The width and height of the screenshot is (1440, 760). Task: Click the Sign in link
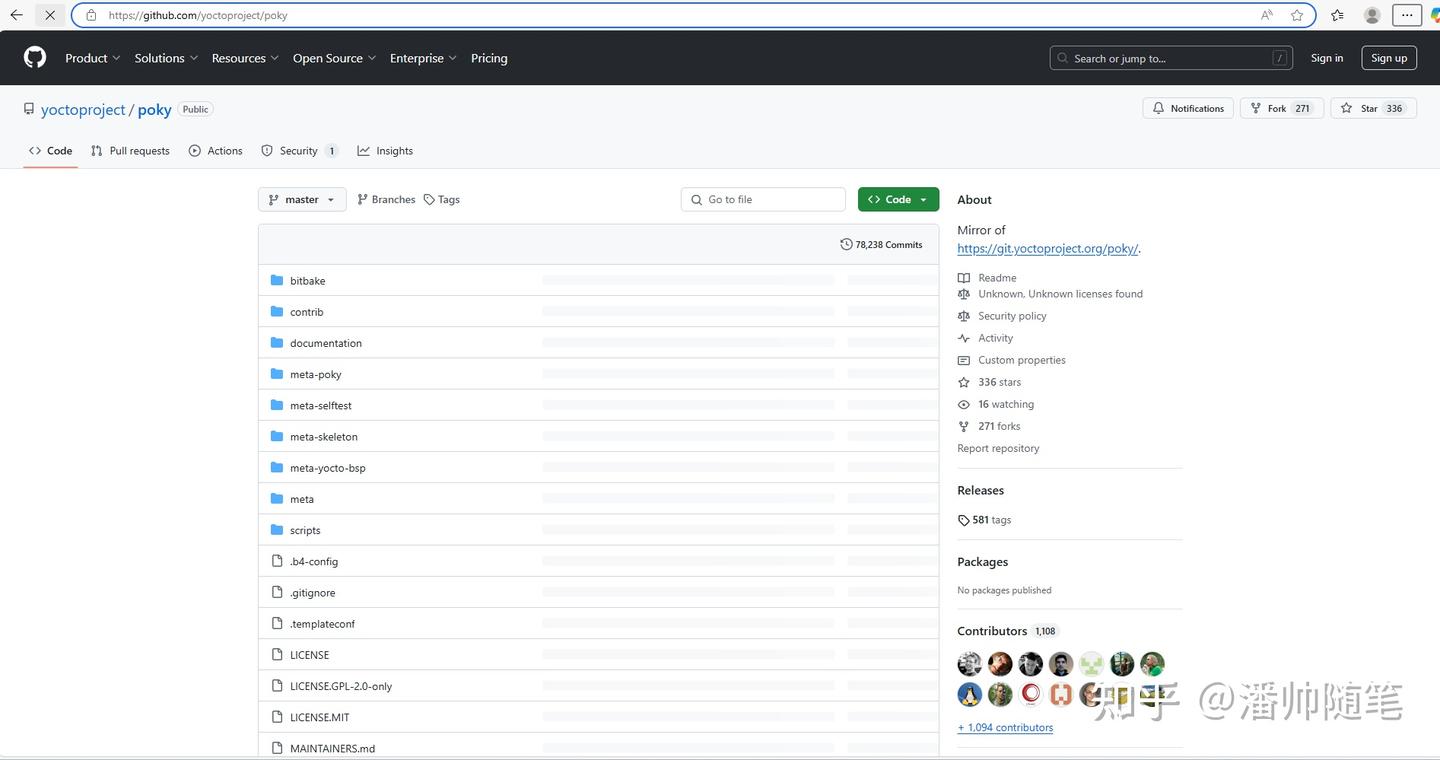click(1327, 58)
